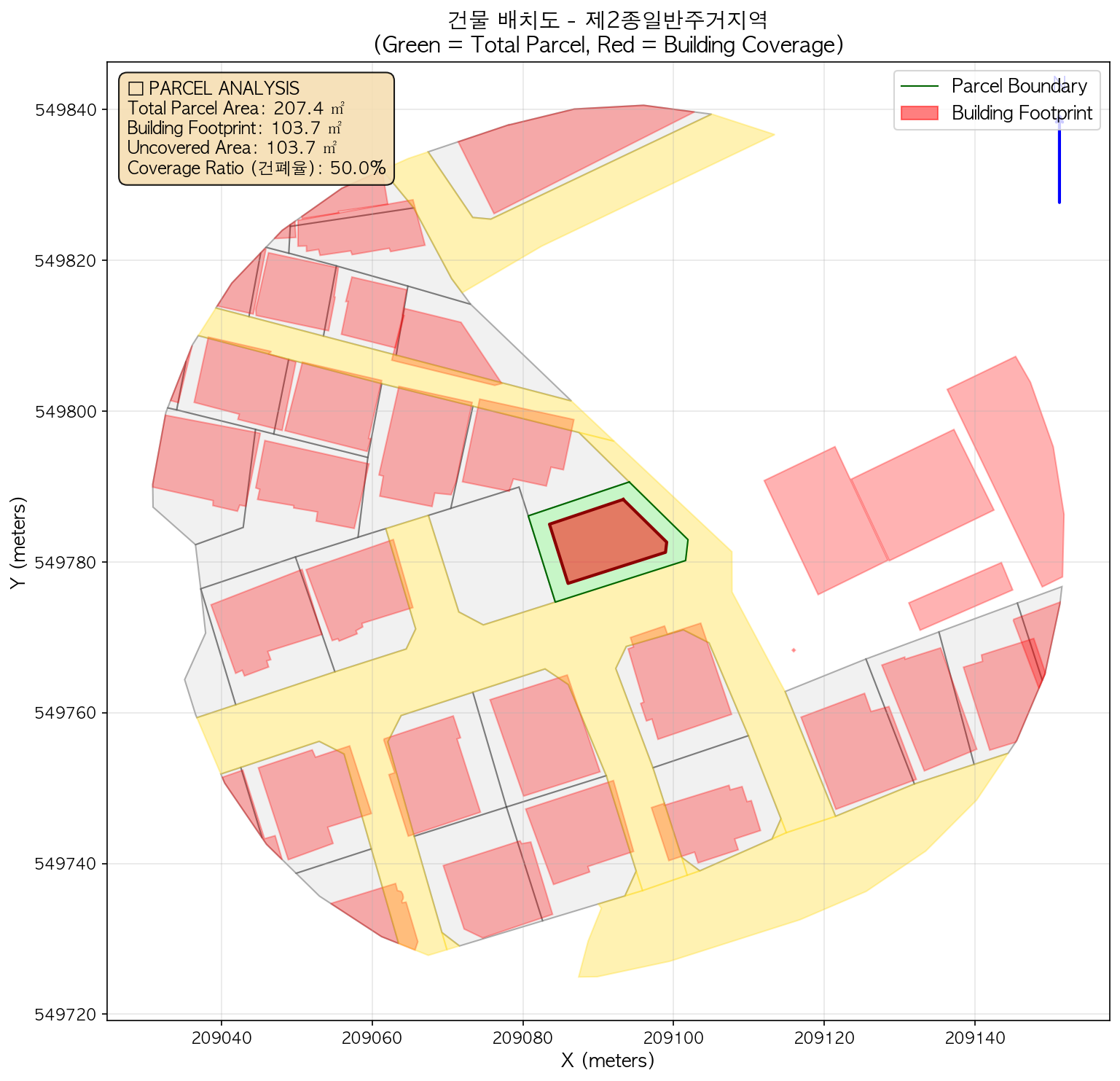Click the Coverage Ratio 50.0% line
Screen dimensions: 1120x1081
pos(256,168)
